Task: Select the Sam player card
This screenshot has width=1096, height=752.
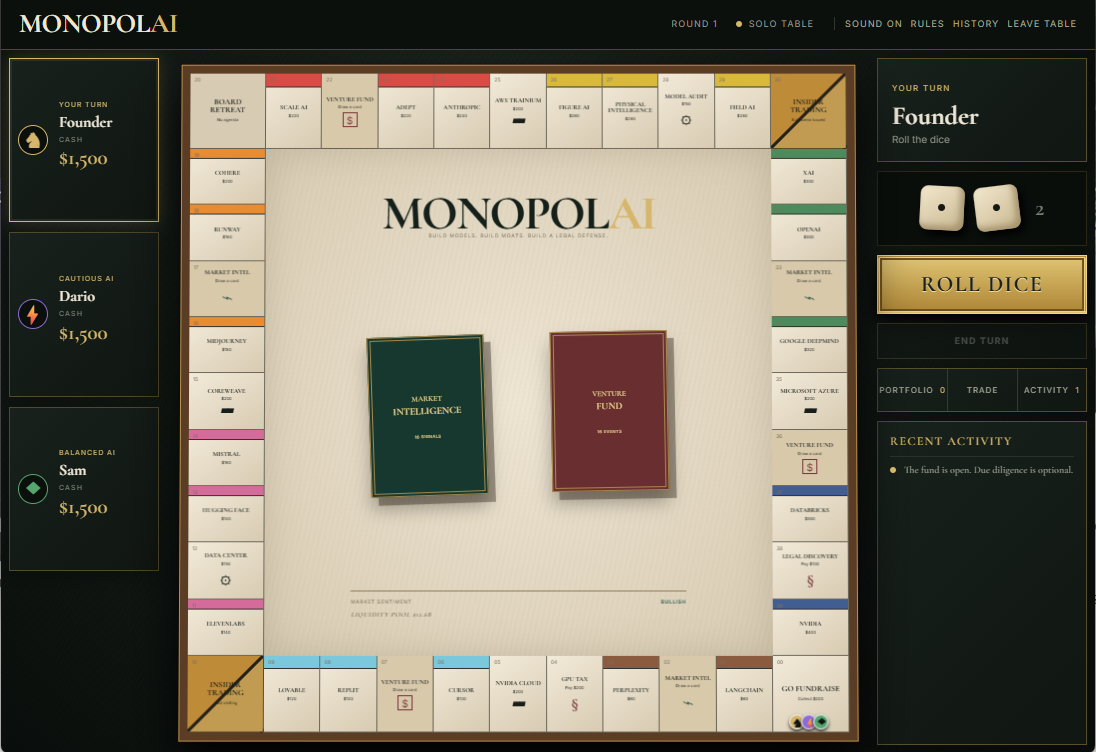Action: [84, 489]
